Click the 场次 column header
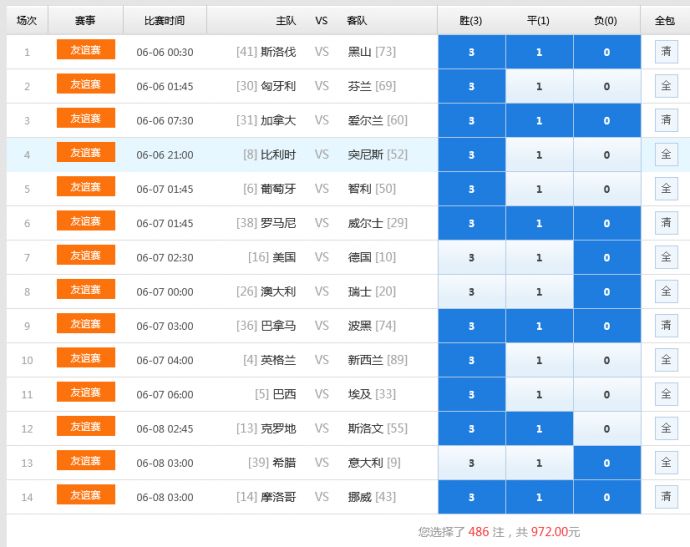This screenshot has width=690, height=547. [27, 20]
